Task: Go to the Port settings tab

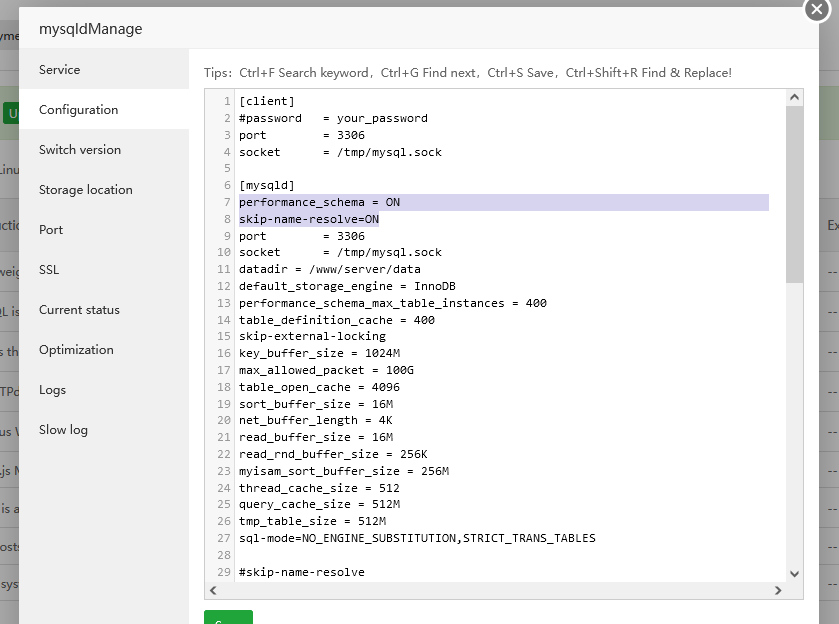Action: 51,230
